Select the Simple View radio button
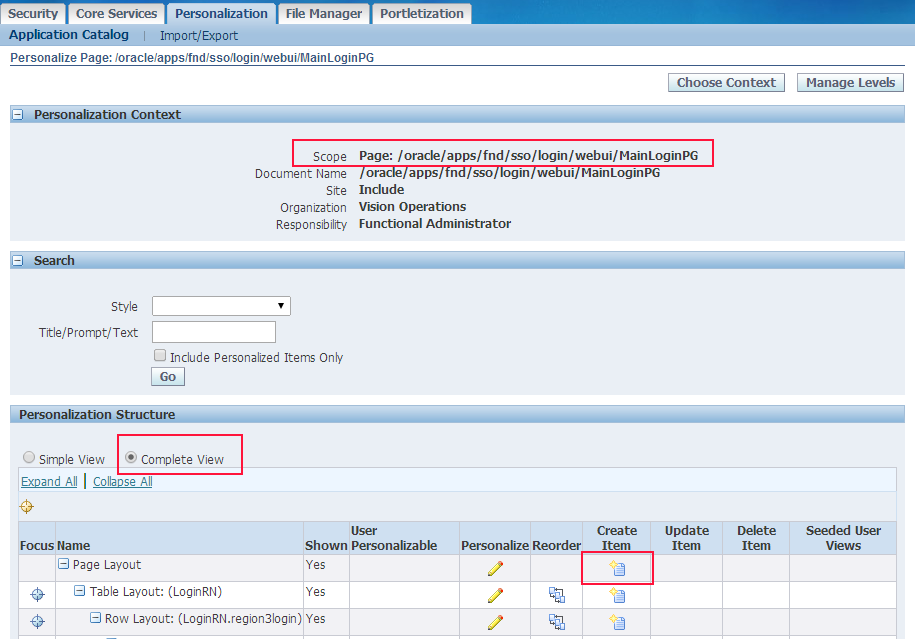The width and height of the screenshot is (915, 639). coord(29,458)
